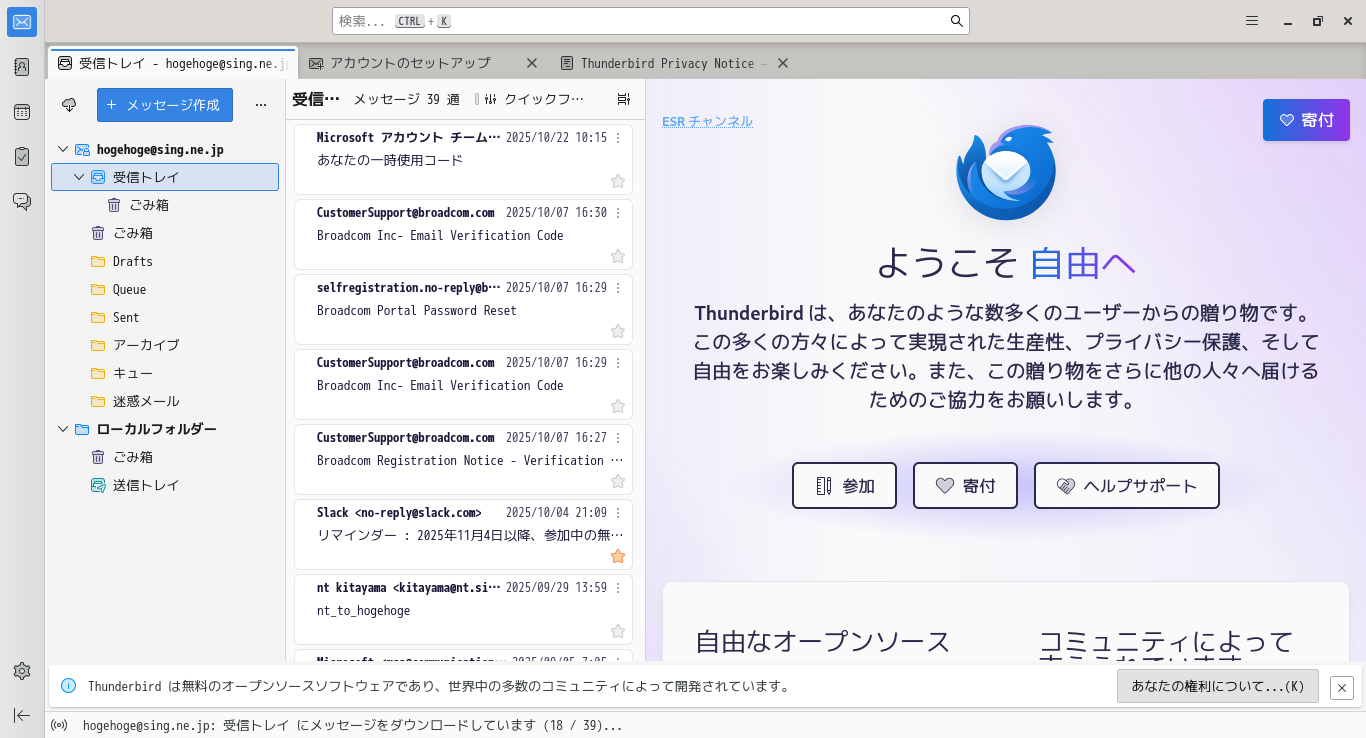The image size is (1366, 738).
Task: Open the Broadcom Registration Notice message
Action: [x=464, y=460]
